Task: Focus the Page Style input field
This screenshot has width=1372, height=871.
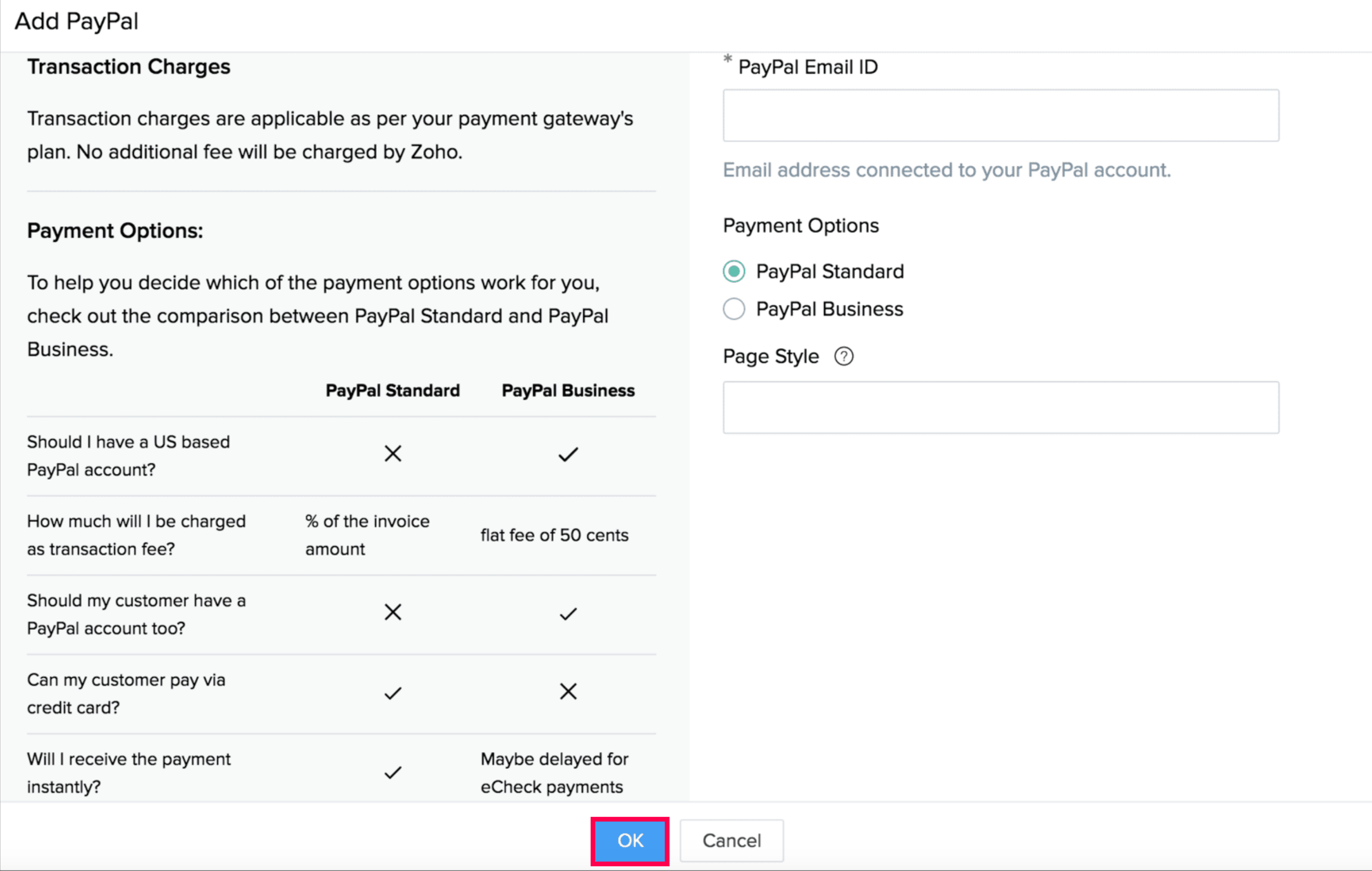Action: (x=1001, y=408)
